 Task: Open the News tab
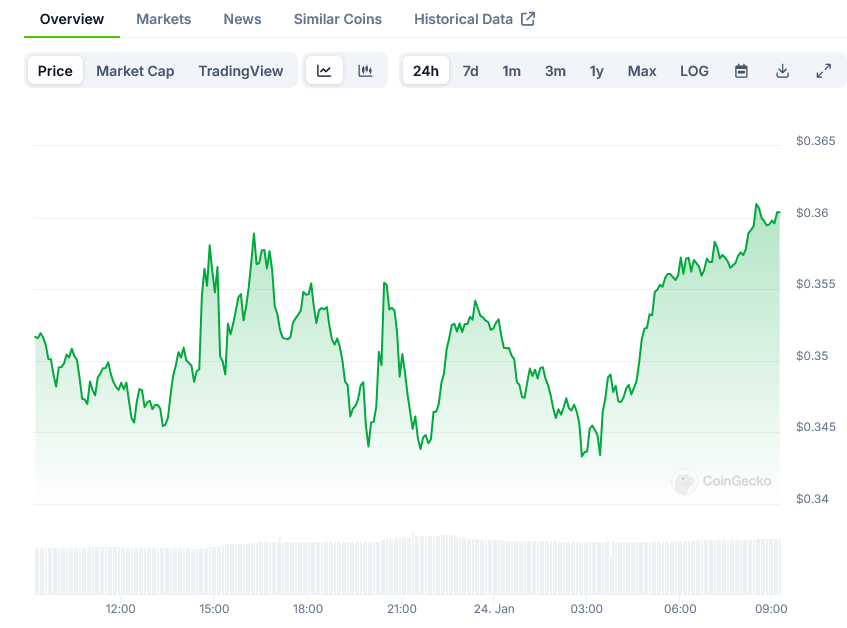(x=242, y=19)
